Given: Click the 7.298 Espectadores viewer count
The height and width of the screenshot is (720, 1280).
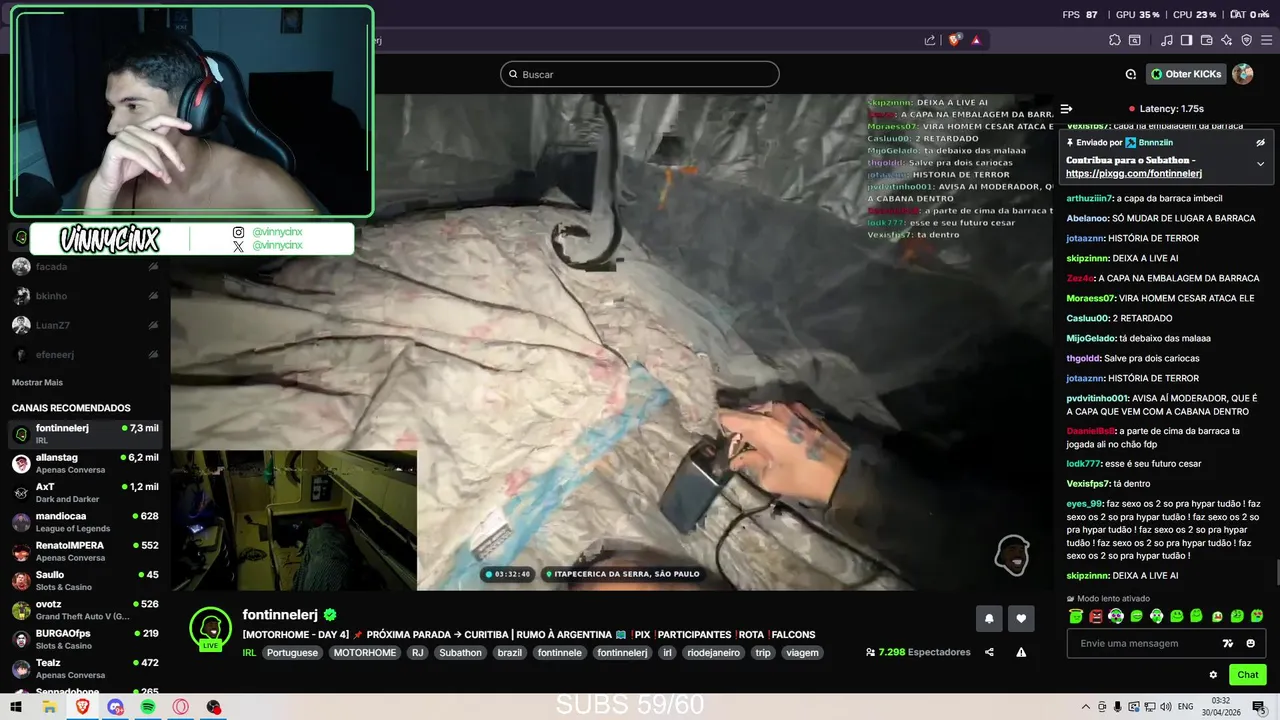Looking at the screenshot, I should point(918,652).
